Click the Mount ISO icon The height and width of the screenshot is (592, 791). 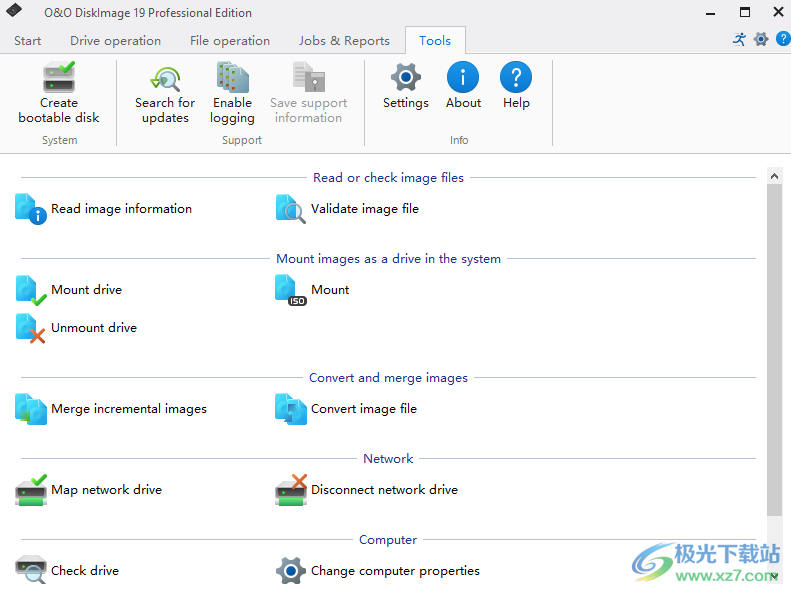291,290
